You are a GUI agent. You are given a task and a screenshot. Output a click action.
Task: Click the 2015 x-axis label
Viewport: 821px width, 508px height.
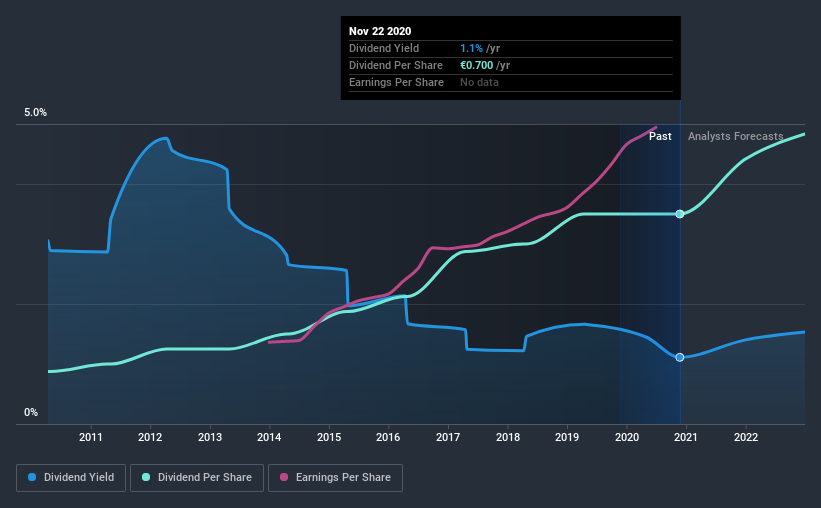[329, 437]
